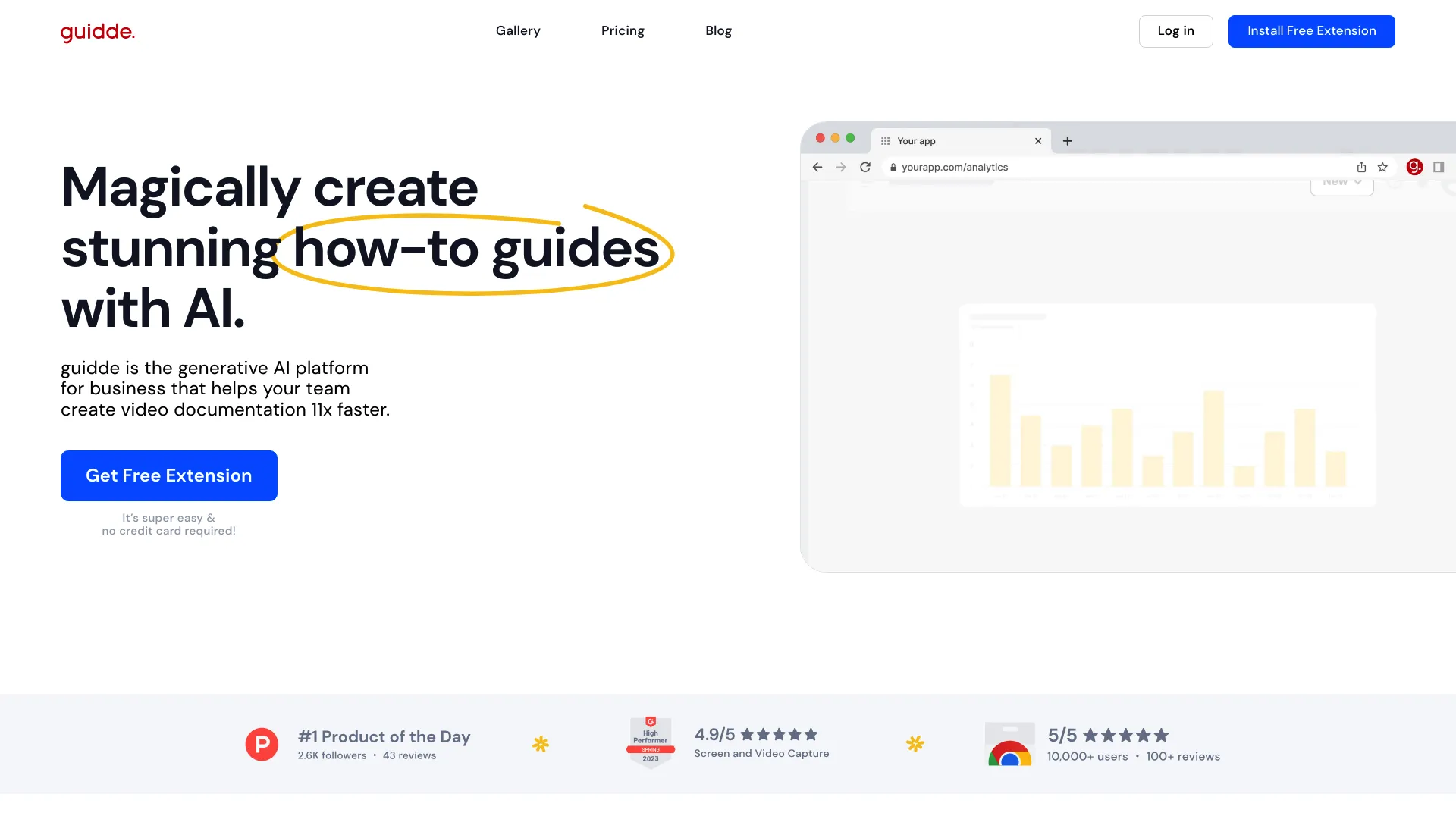
Task: Click the 4.9/5 star rating
Action: point(756,734)
